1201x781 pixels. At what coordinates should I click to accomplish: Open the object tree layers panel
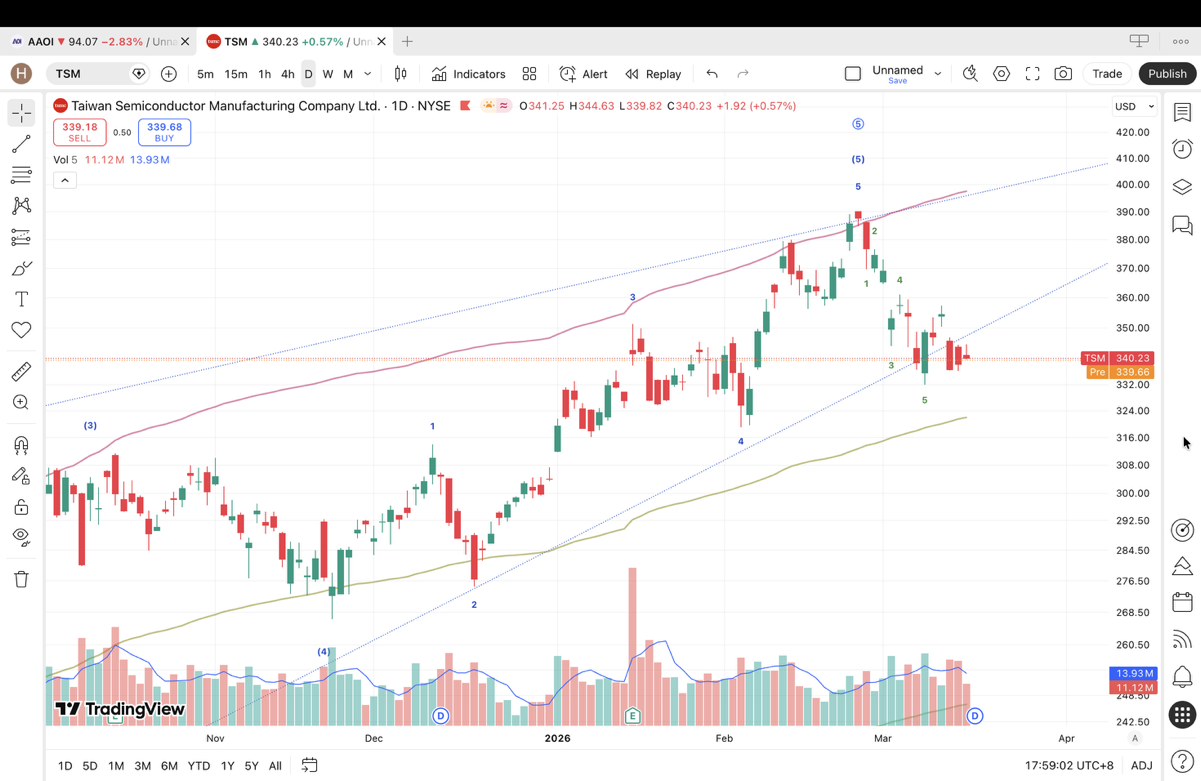1182,187
